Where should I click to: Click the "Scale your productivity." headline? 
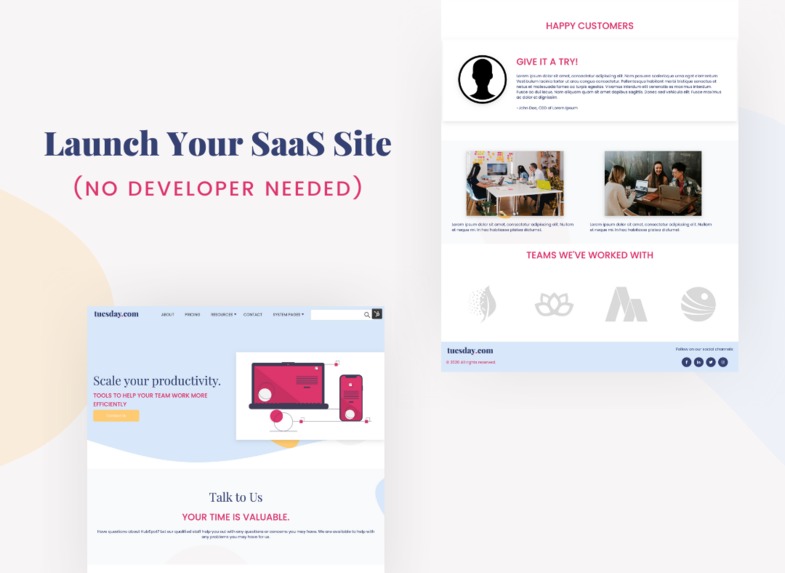tap(157, 381)
